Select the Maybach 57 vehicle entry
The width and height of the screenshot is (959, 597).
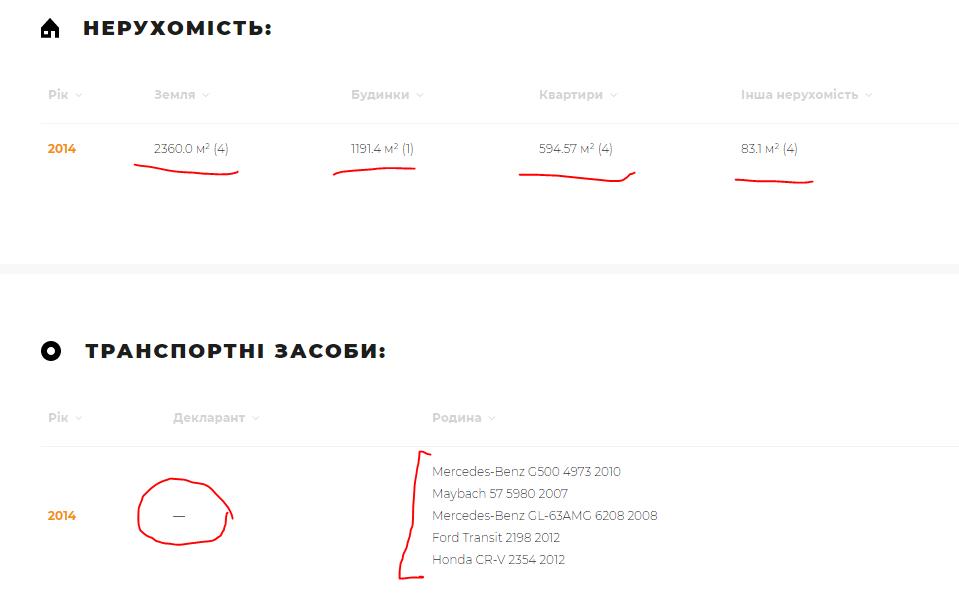500,494
